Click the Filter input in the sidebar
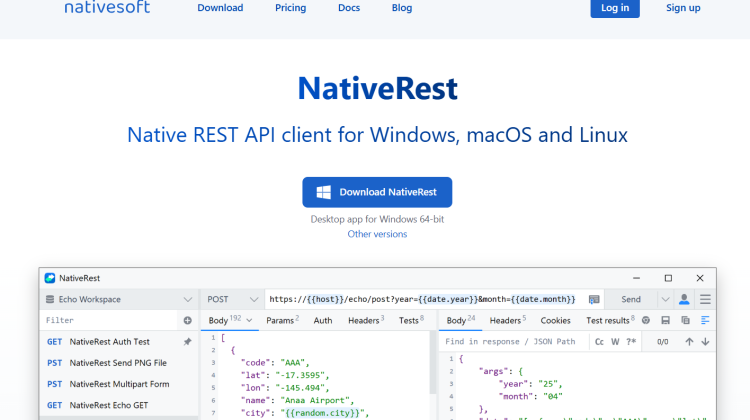This screenshot has height=420, width=750. [109, 321]
